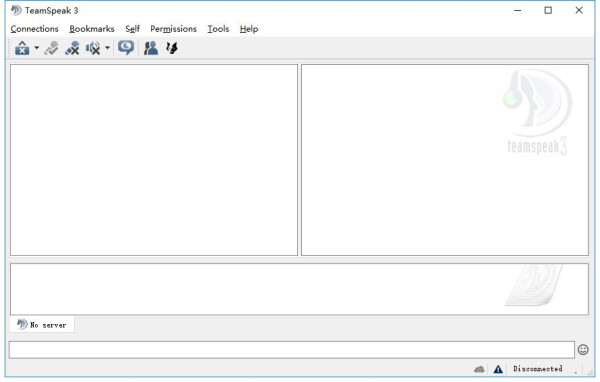Maximize the TeamSpeak 3 window
600x382 pixels.
(548, 10)
